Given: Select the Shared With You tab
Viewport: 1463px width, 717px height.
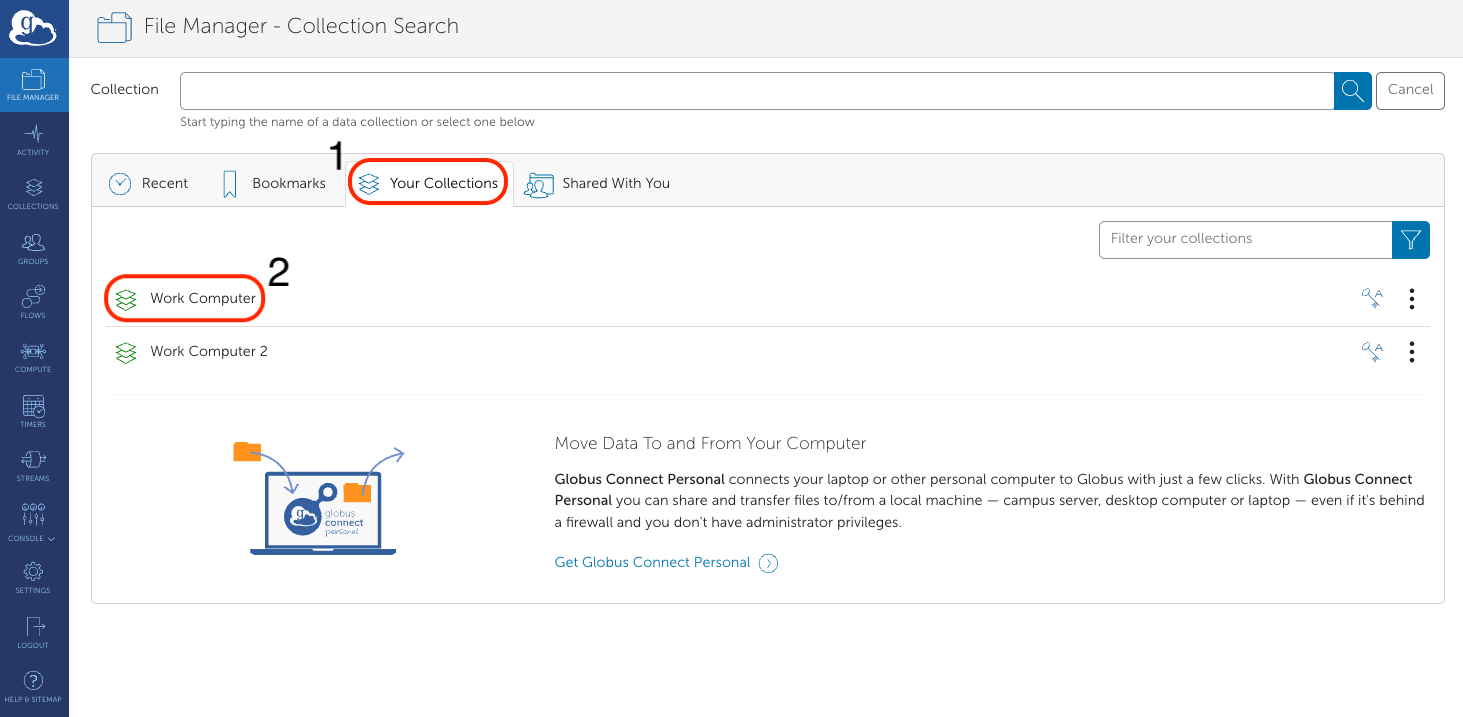Looking at the screenshot, I should (x=598, y=184).
